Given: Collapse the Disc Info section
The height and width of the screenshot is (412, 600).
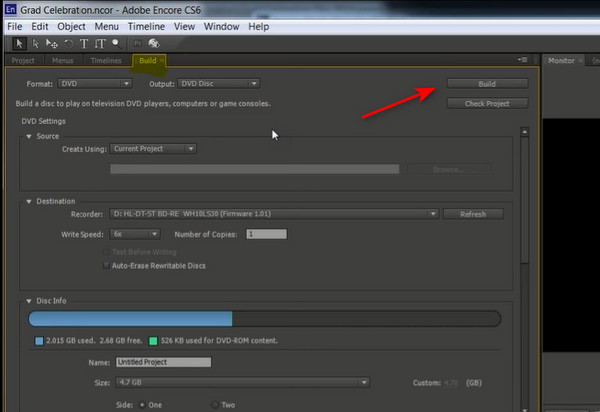Looking at the screenshot, I should (29, 301).
